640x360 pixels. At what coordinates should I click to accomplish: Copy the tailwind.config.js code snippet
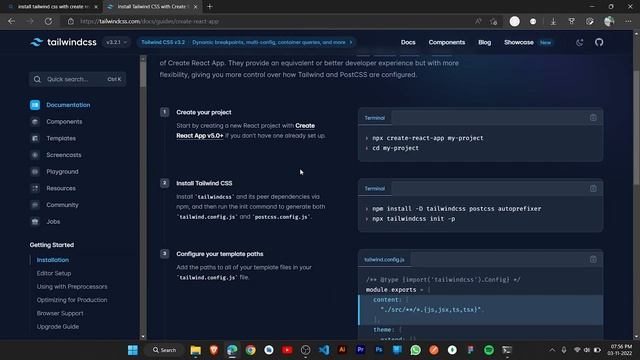[593, 260]
